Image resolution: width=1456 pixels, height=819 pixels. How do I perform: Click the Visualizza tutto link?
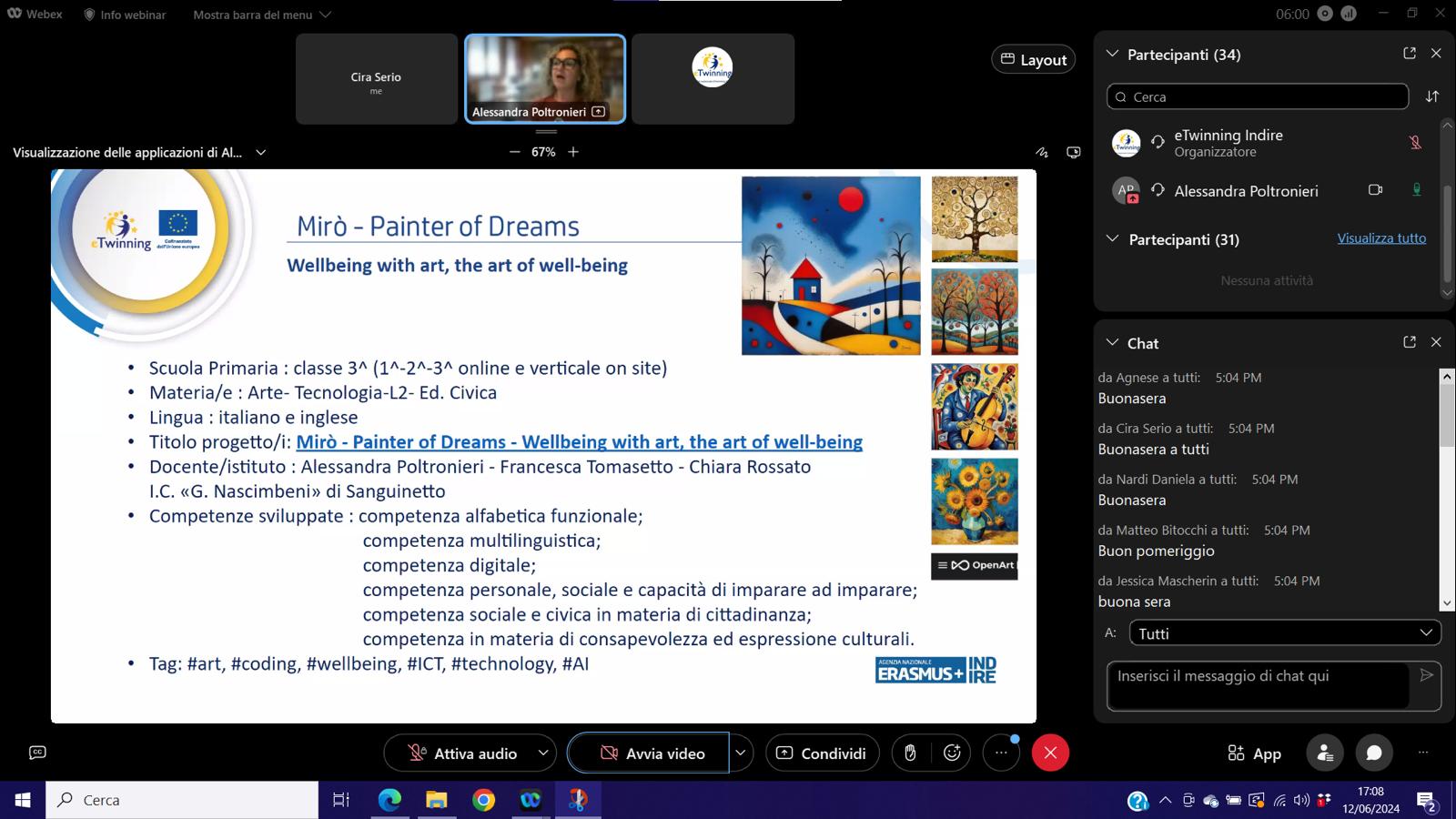(1381, 238)
